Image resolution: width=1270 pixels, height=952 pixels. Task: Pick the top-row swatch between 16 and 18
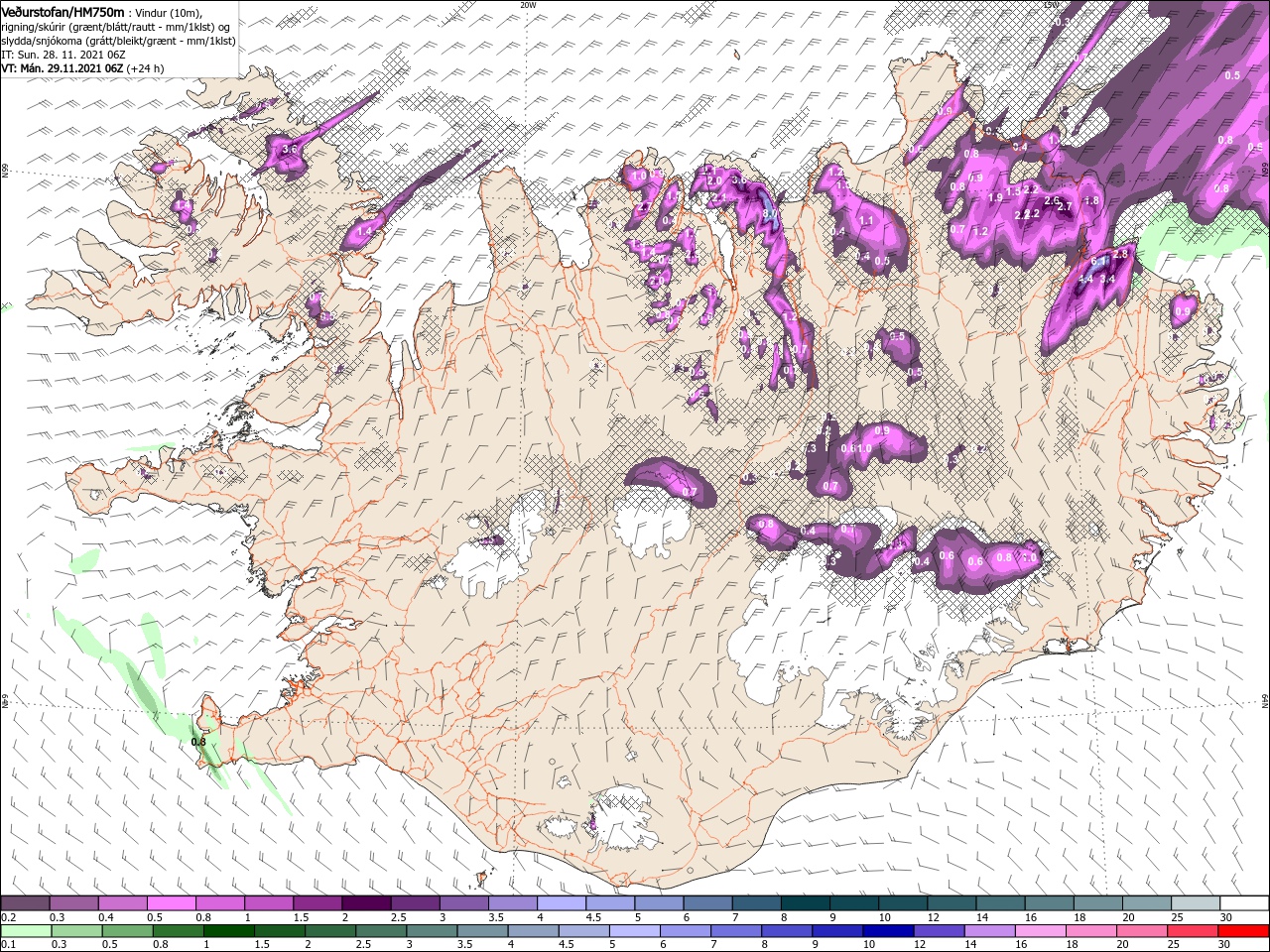[x=1050, y=903]
